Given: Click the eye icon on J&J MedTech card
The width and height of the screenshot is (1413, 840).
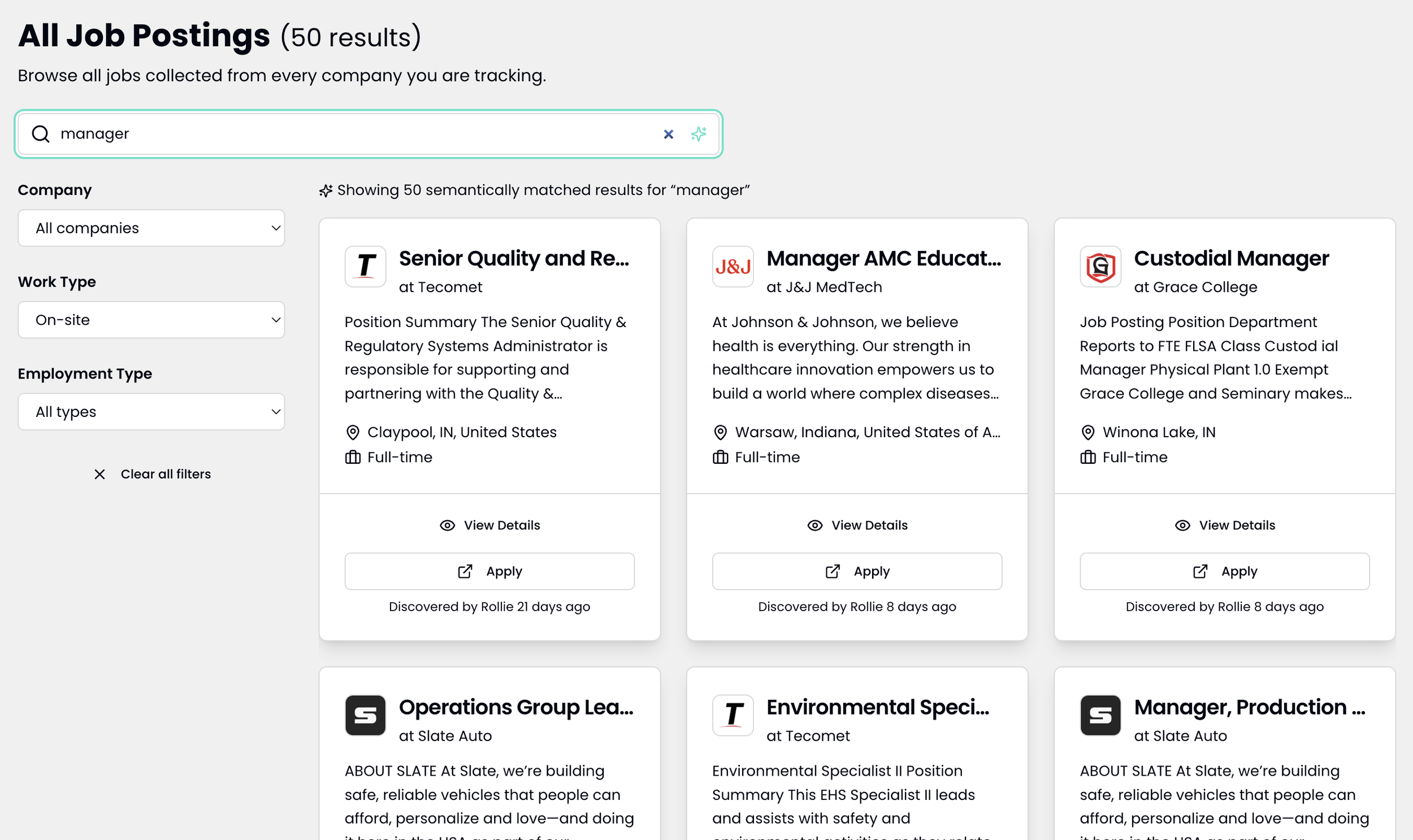Looking at the screenshot, I should (815, 525).
